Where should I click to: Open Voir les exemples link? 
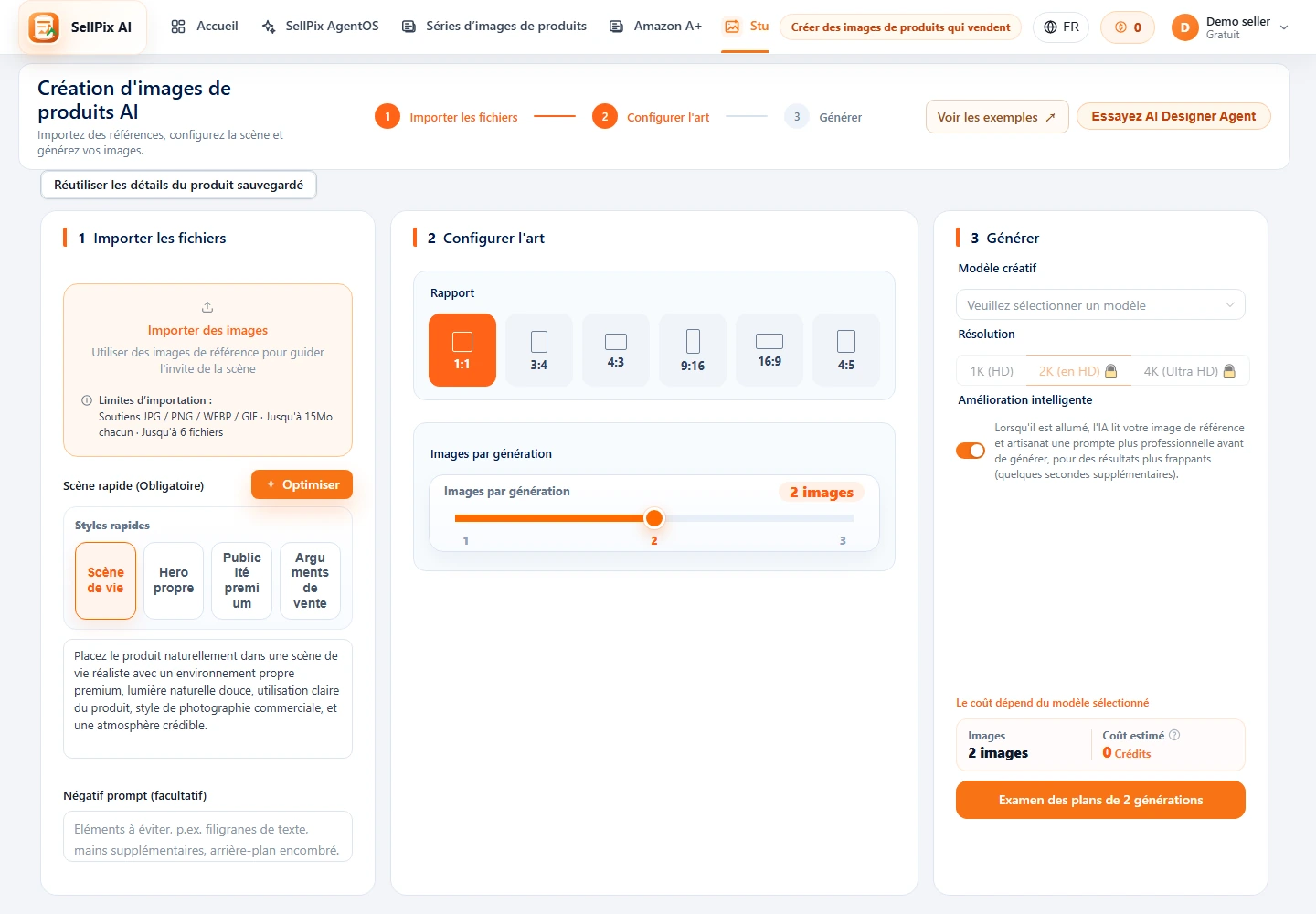(x=997, y=117)
